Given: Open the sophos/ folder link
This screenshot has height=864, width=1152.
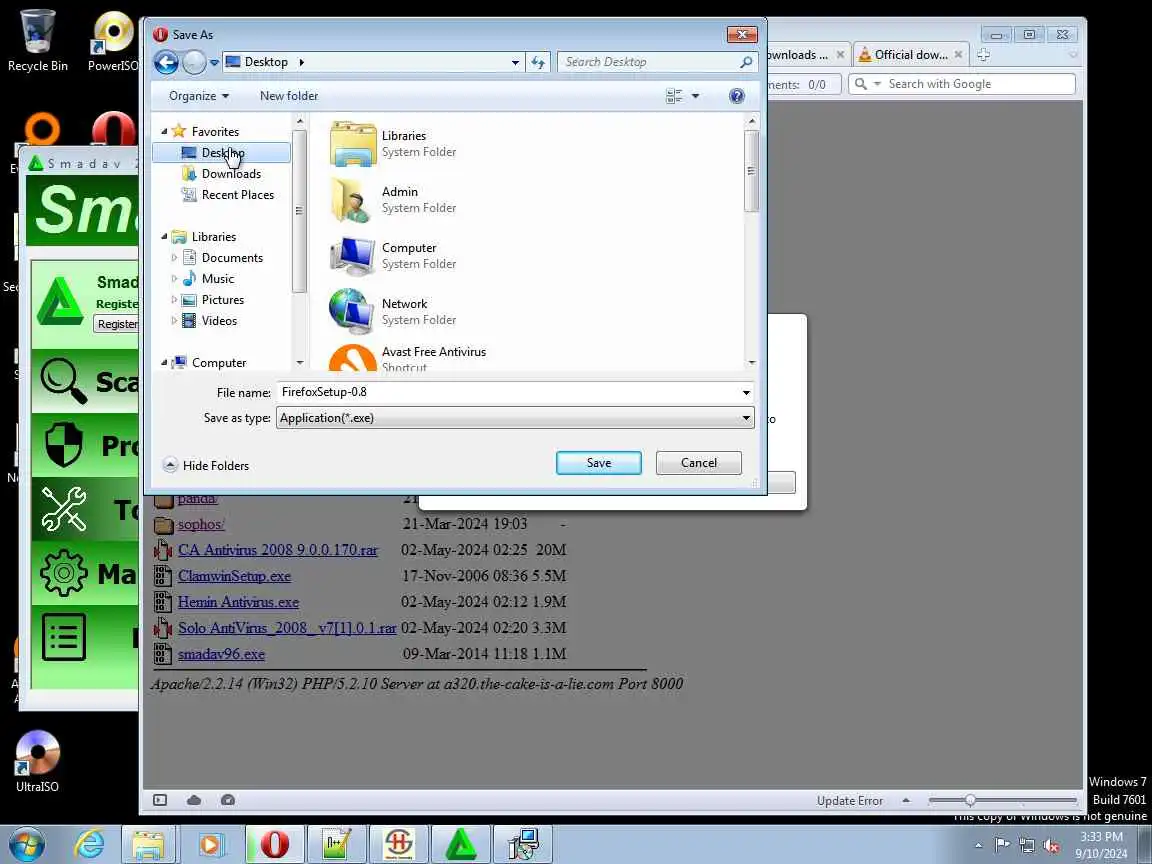Looking at the screenshot, I should (201, 524).
